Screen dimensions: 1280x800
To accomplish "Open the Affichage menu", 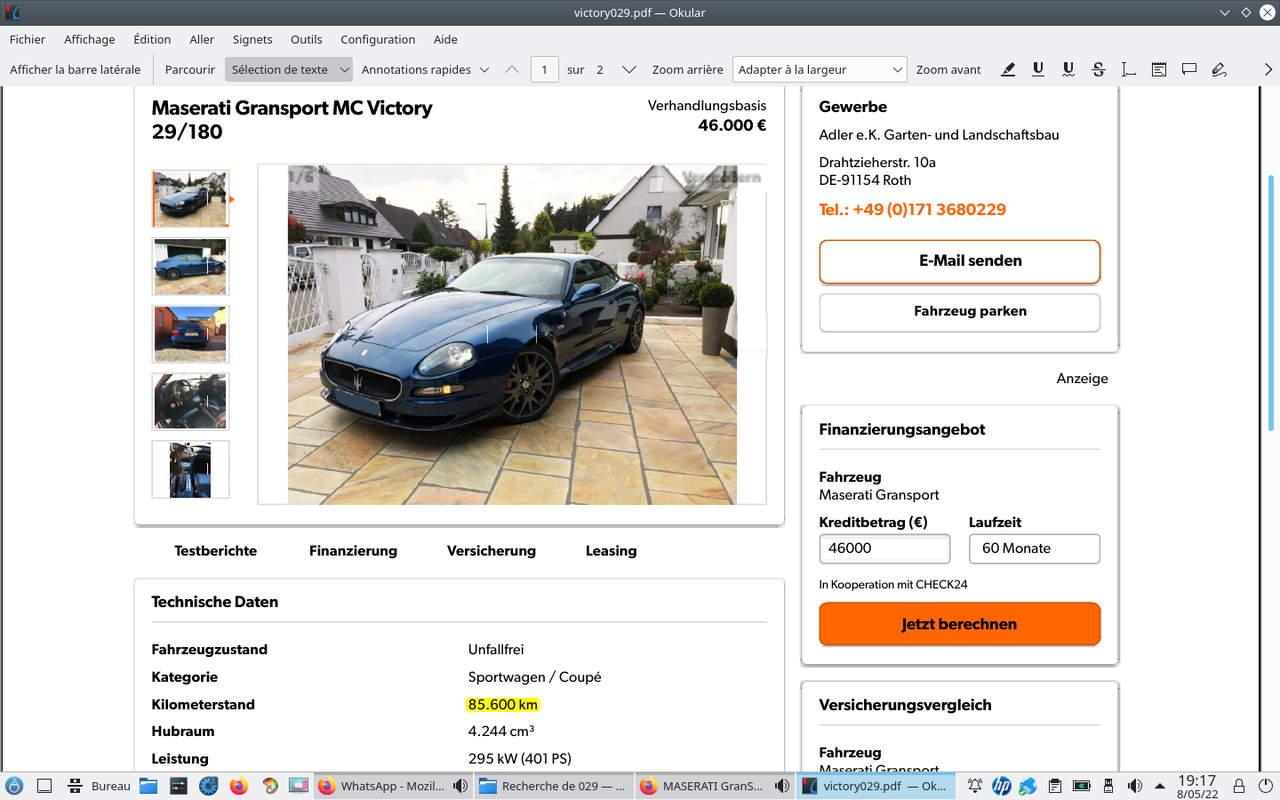I will pos(89,40).
